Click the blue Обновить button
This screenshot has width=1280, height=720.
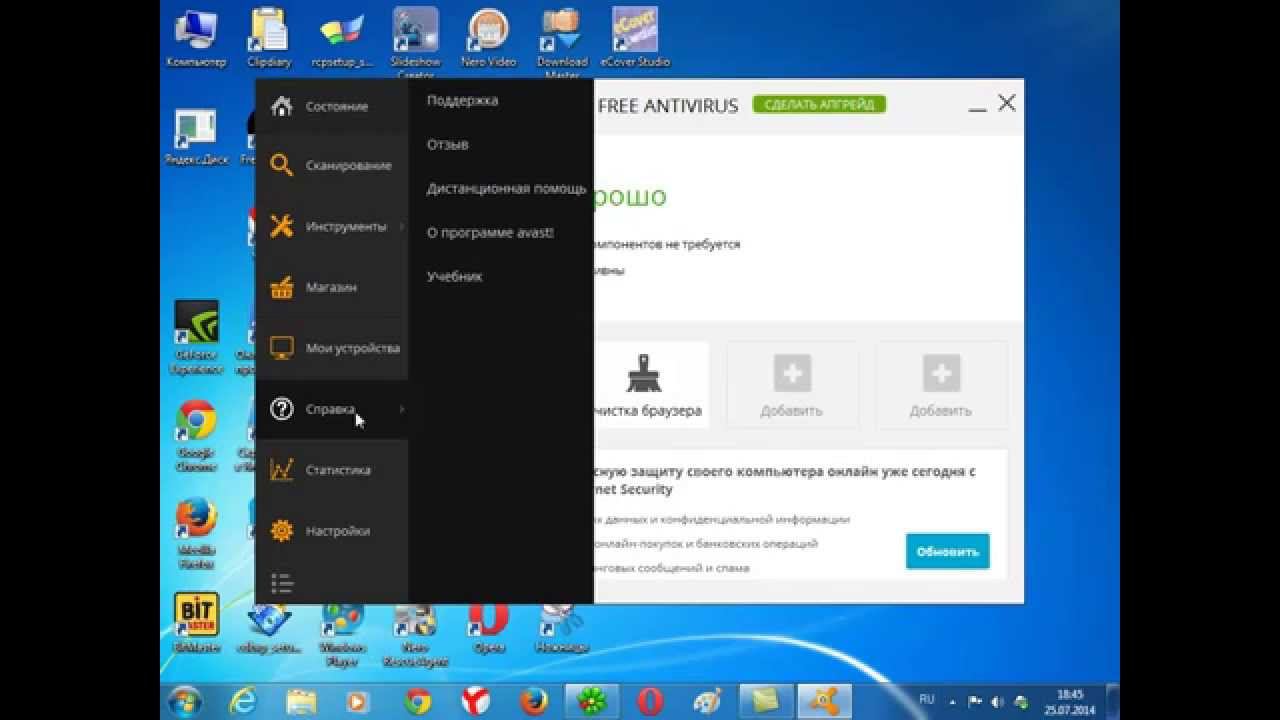tap(947, 551)
